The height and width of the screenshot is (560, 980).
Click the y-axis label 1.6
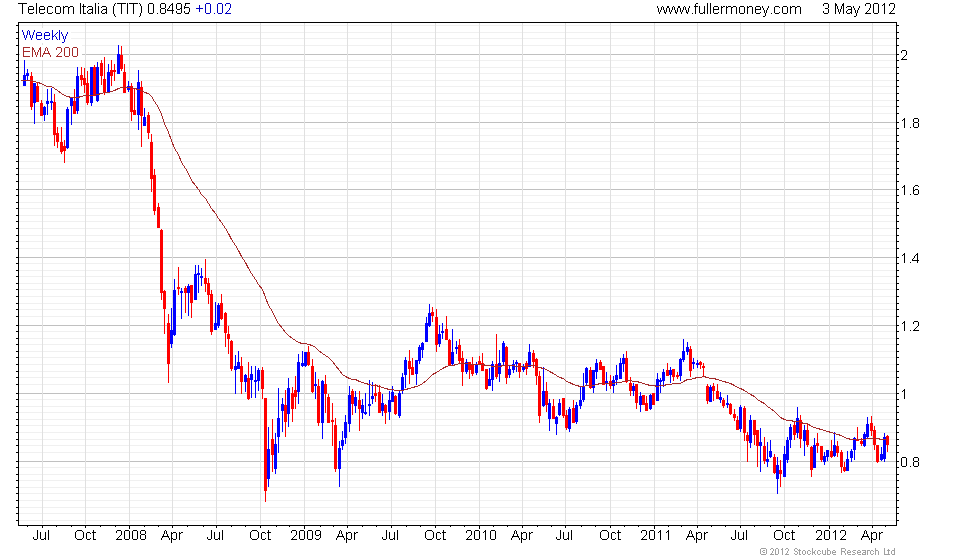(910, 191)
